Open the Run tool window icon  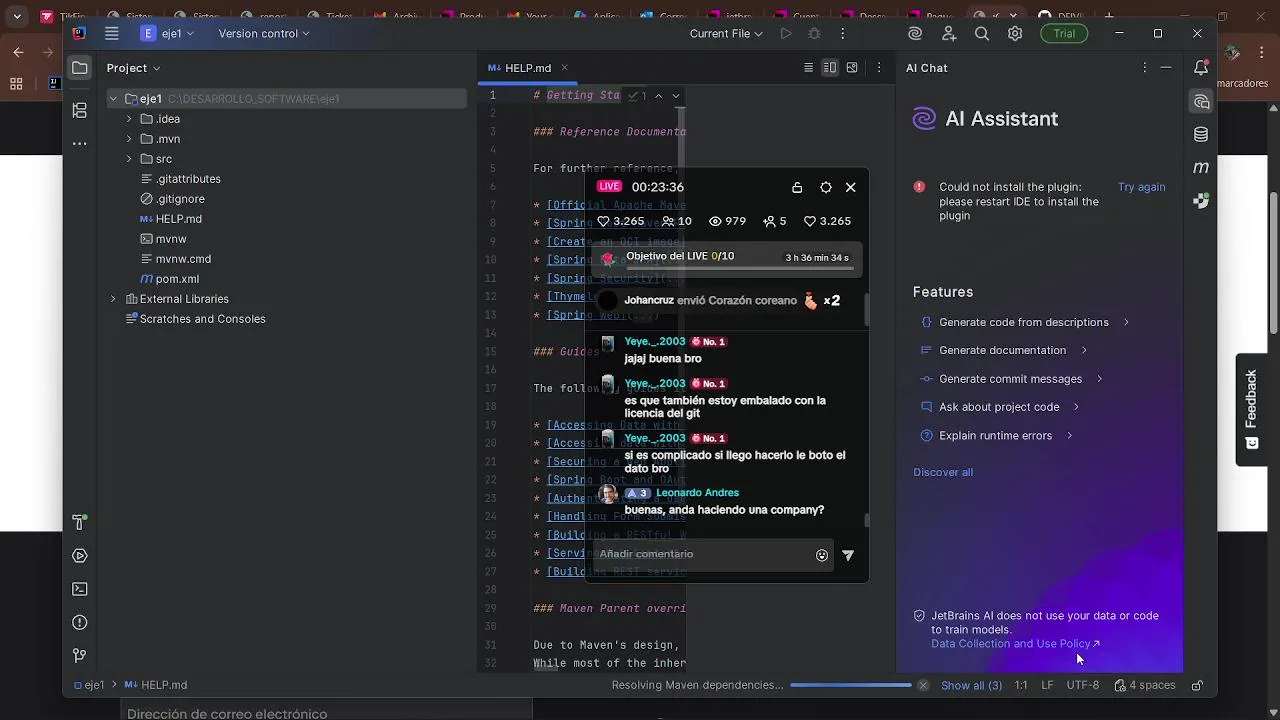click(x=80, y=556)
